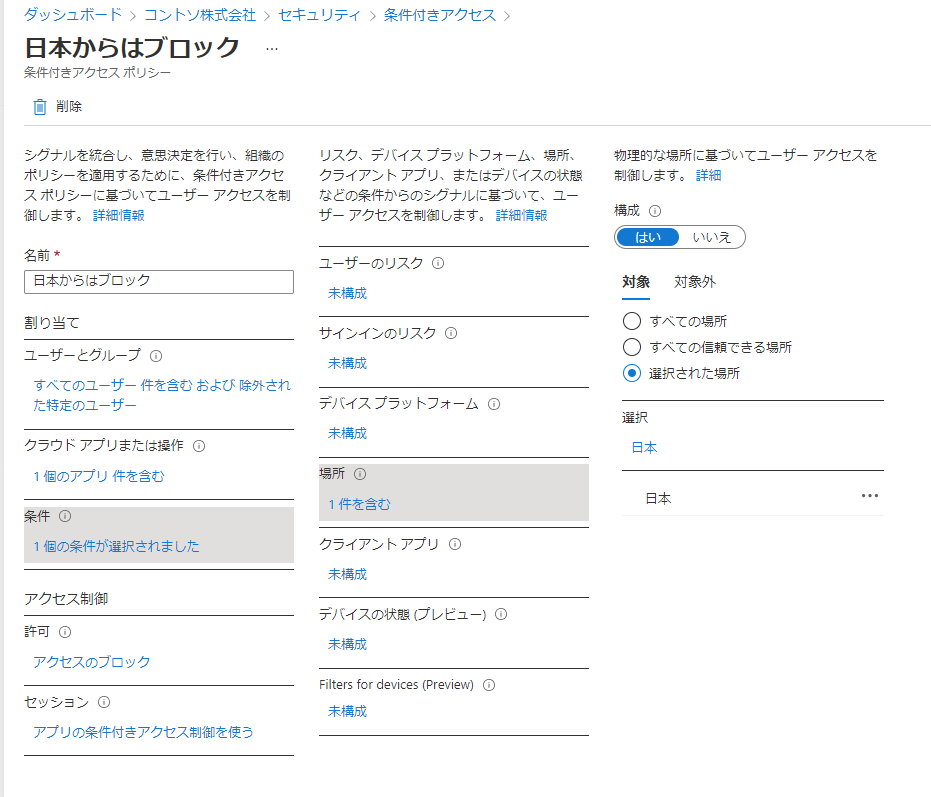This screenshot has height=797, width=931.
Task: Open 未構成 under デバイス プラットフォーム
Action: coord(347,434)
